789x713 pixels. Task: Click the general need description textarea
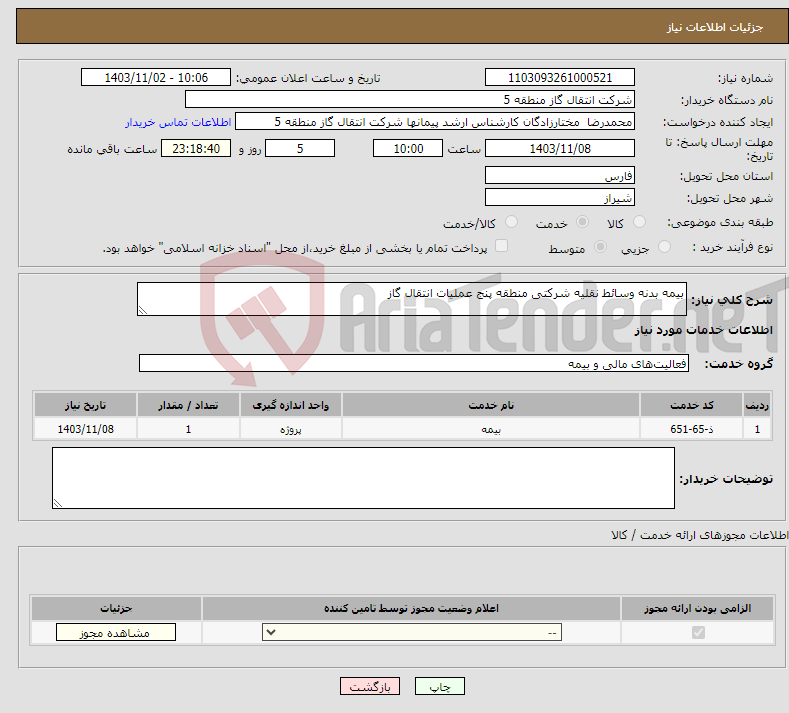[412, 299]
